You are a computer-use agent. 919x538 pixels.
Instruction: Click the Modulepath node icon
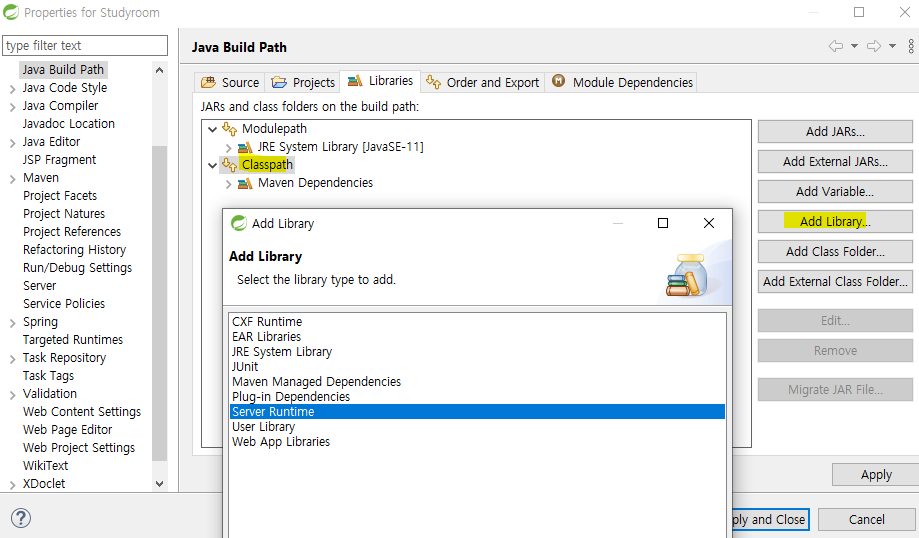[x=229, y=129]
